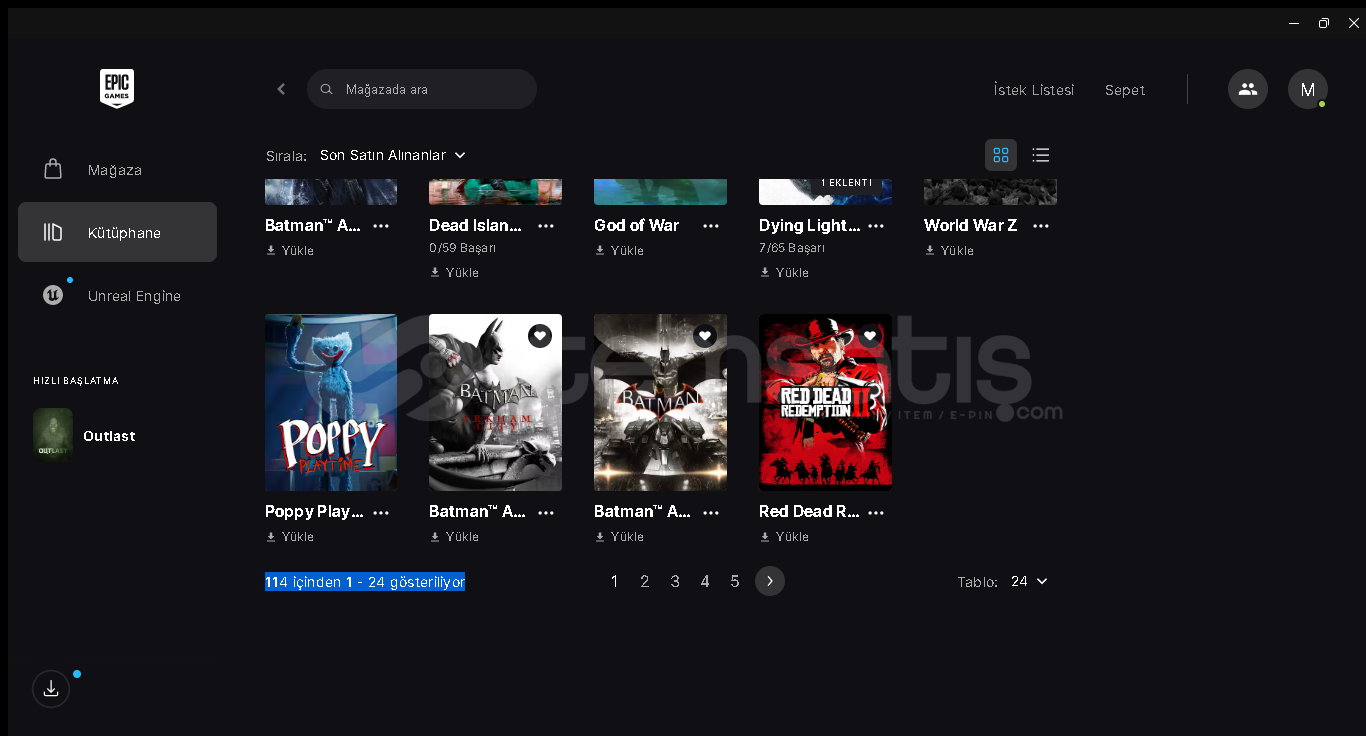The image size is (1366, 736).
Task: Launch Outlast from the quick launch icon
Action: [x=53, y=435]
